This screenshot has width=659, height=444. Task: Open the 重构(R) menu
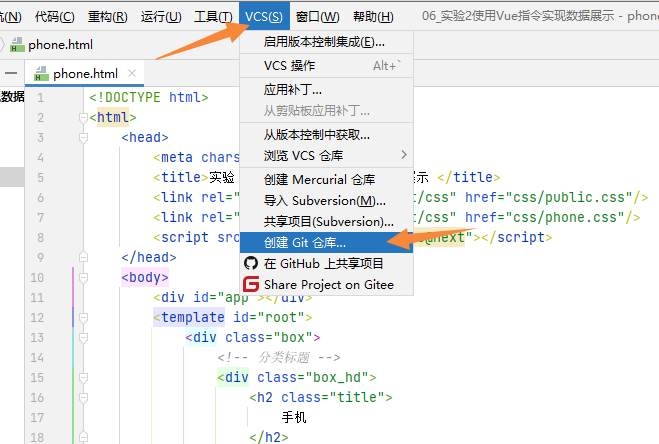pos(108,17)
